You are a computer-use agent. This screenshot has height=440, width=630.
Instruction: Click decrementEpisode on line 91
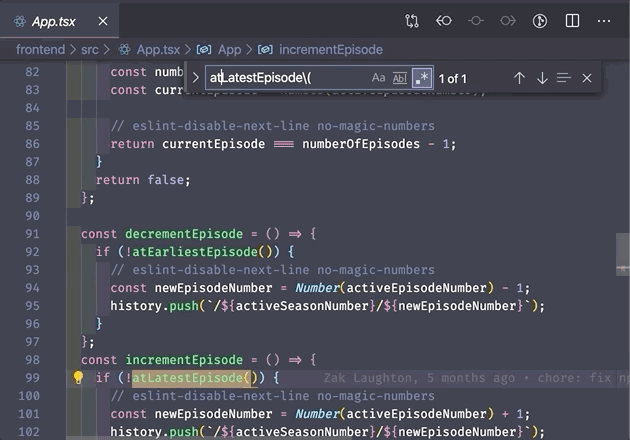[184, 233]
